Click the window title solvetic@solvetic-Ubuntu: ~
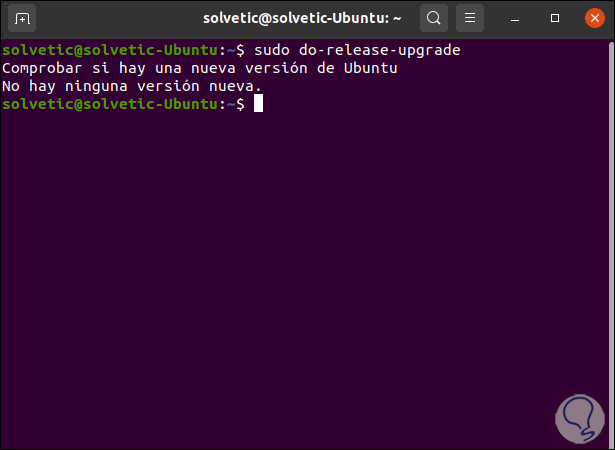615x450 pixels. [302, 18]
